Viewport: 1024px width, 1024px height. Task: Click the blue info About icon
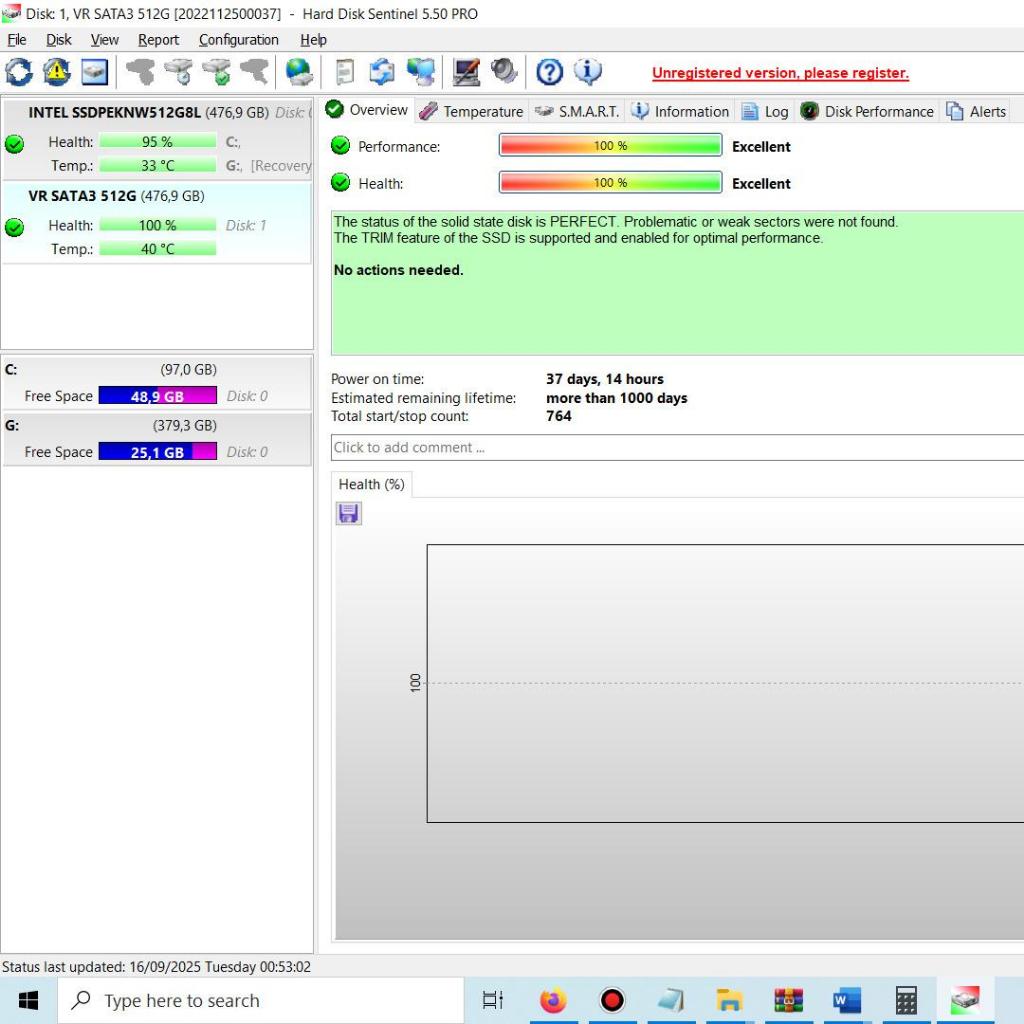(588, 72)
